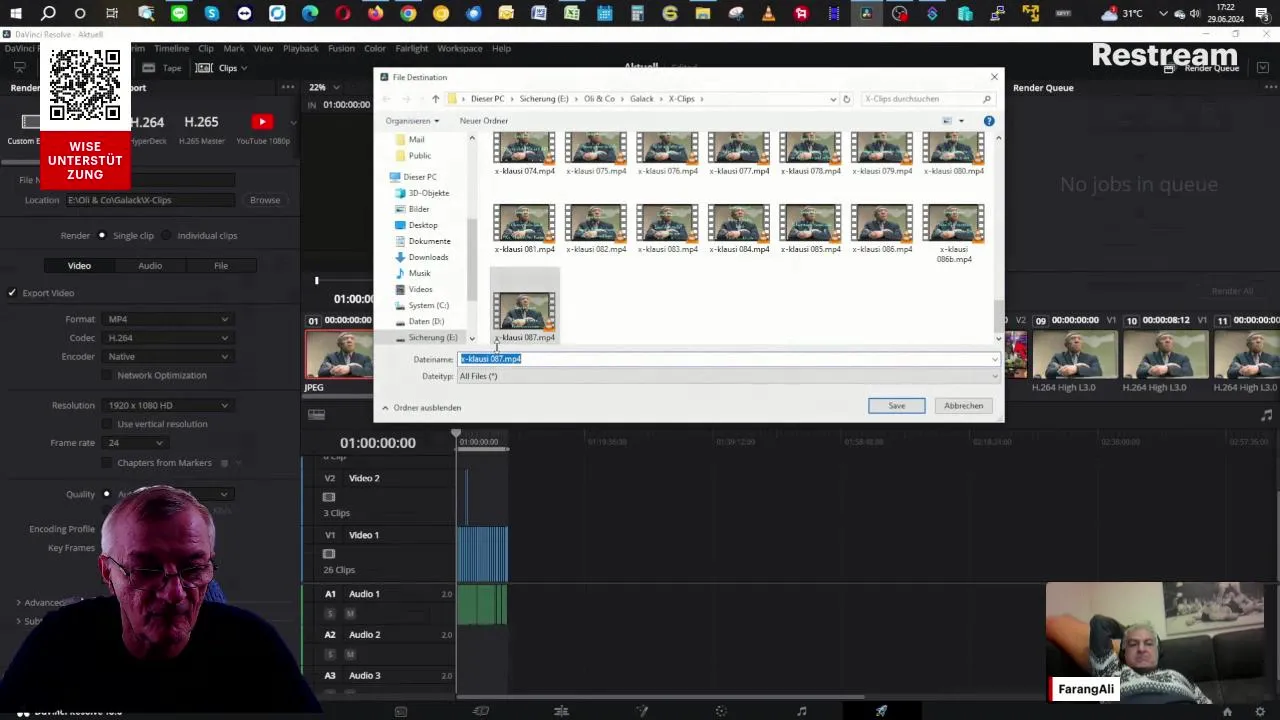Open the Organisieren dropdown menu

(412, 121)
